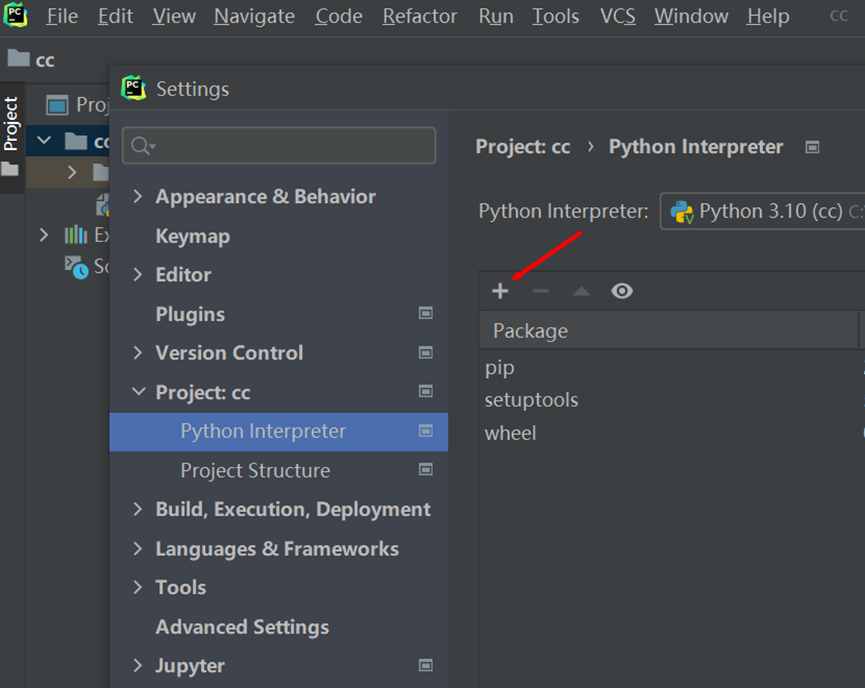This screenshot has width=865, height=688.
Task: Click icon beside Python Interpreter breadcrumb heading
Action: tap(812, 147)
